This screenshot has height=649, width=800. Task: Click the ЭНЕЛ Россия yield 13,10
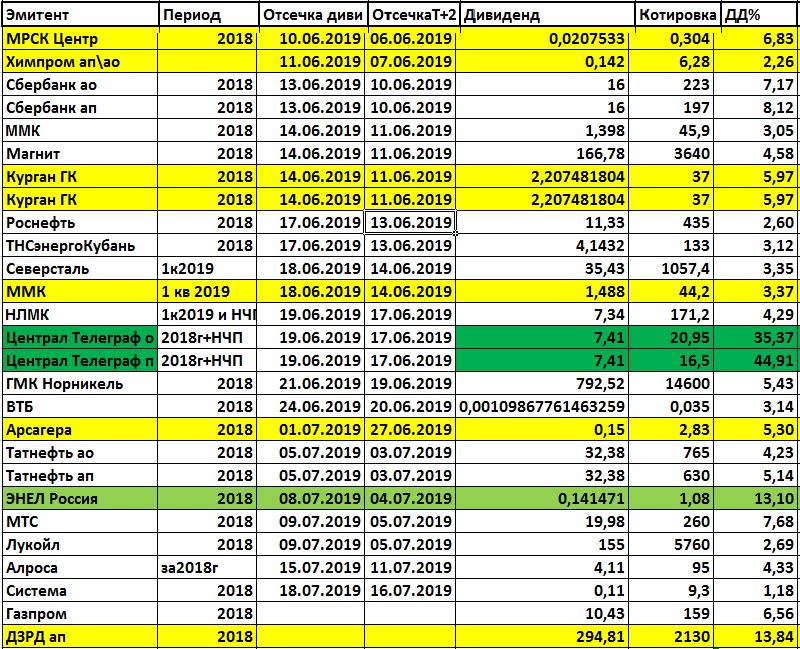(x=757, y=498)
